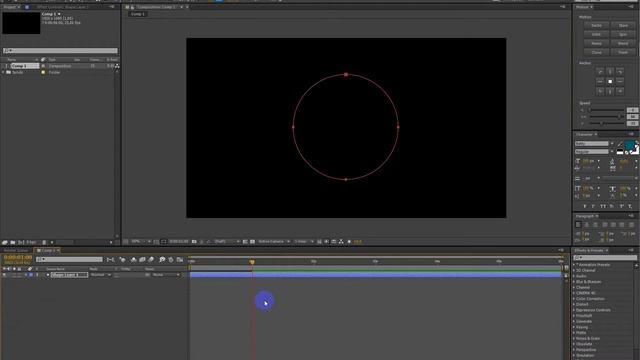Click the Project panel trash icon
Viewport: 640px width, 360px height.
pyautogui.click(x=44, y=242)
